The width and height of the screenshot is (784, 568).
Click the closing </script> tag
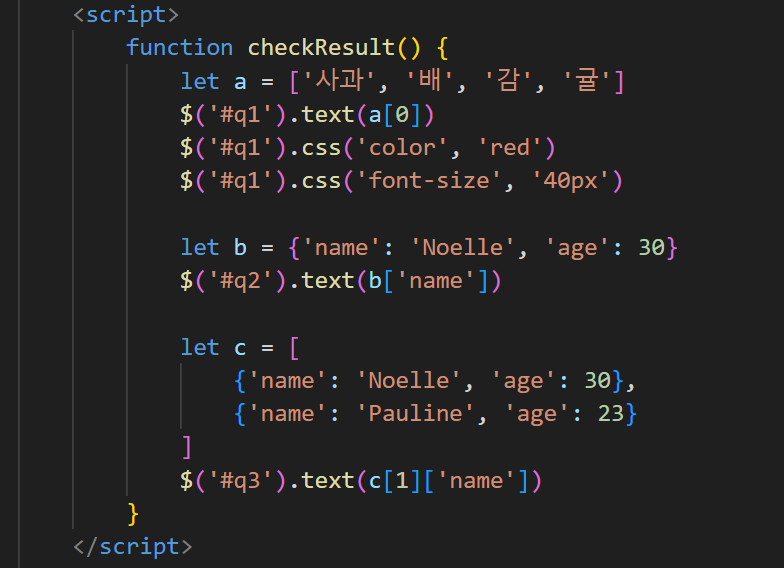[x=132, y=546]
